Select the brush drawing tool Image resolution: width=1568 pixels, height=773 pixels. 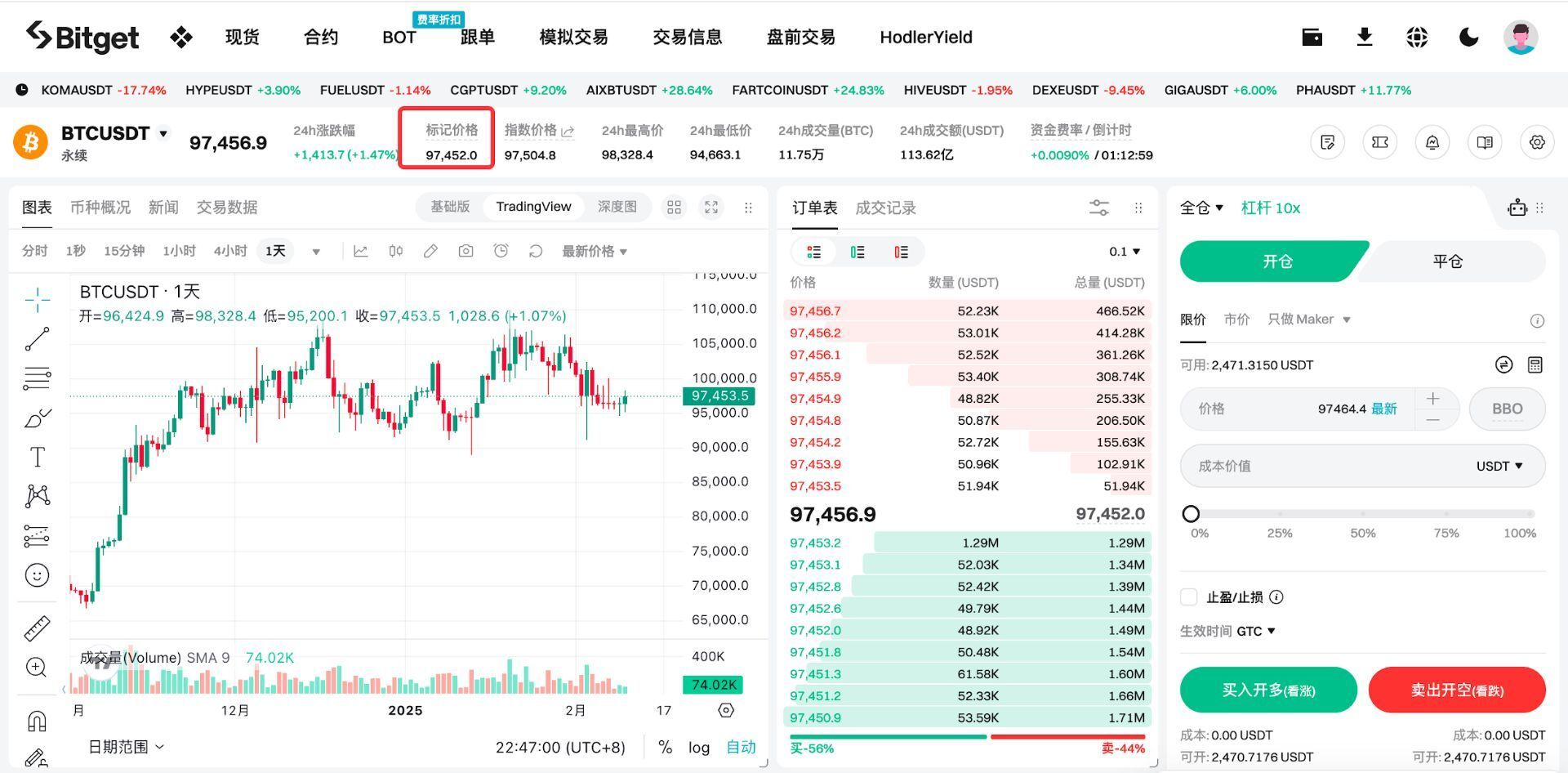tap(37, 418)
